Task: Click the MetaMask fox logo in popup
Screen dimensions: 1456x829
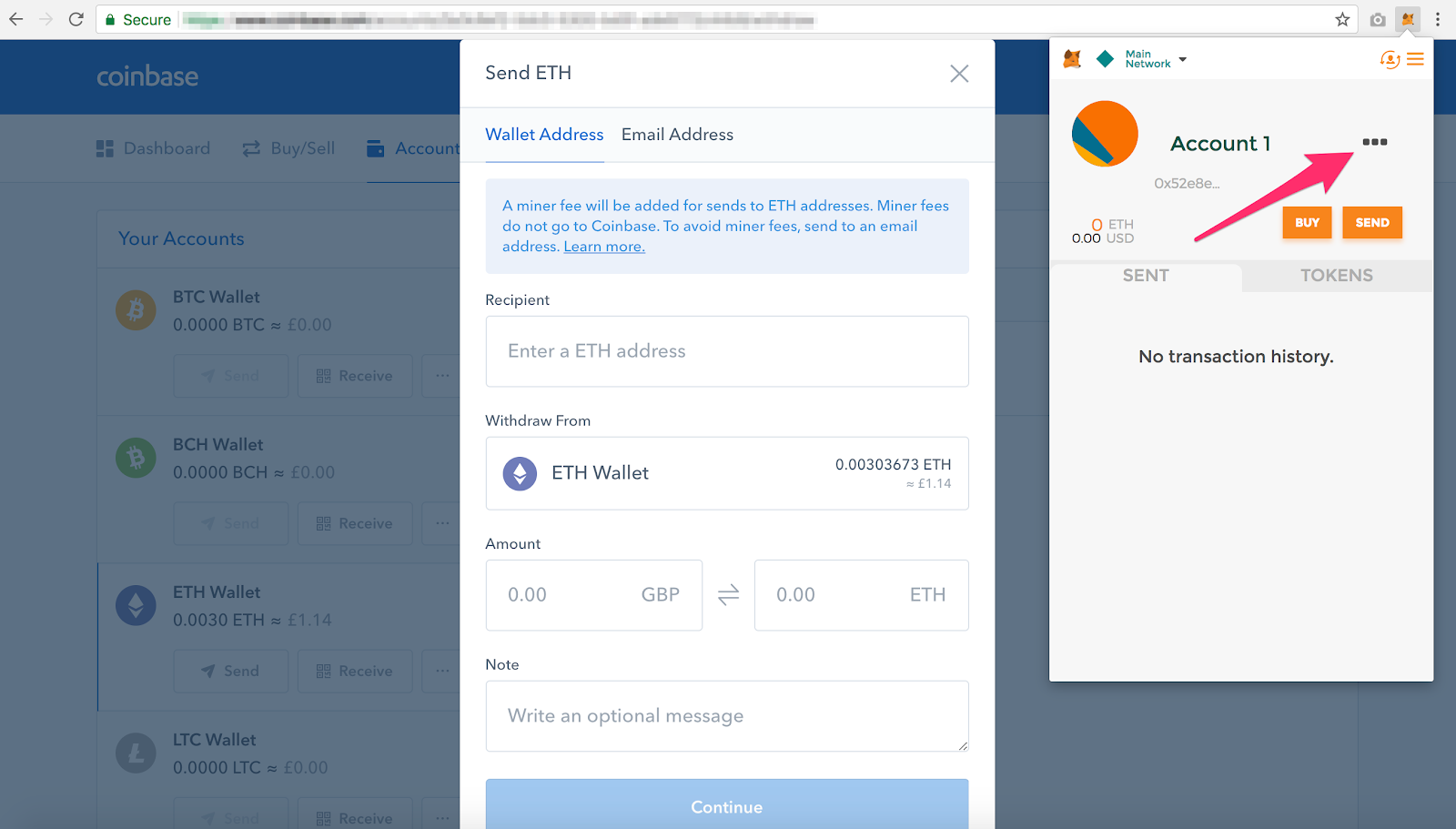Action: point(1073,59)
